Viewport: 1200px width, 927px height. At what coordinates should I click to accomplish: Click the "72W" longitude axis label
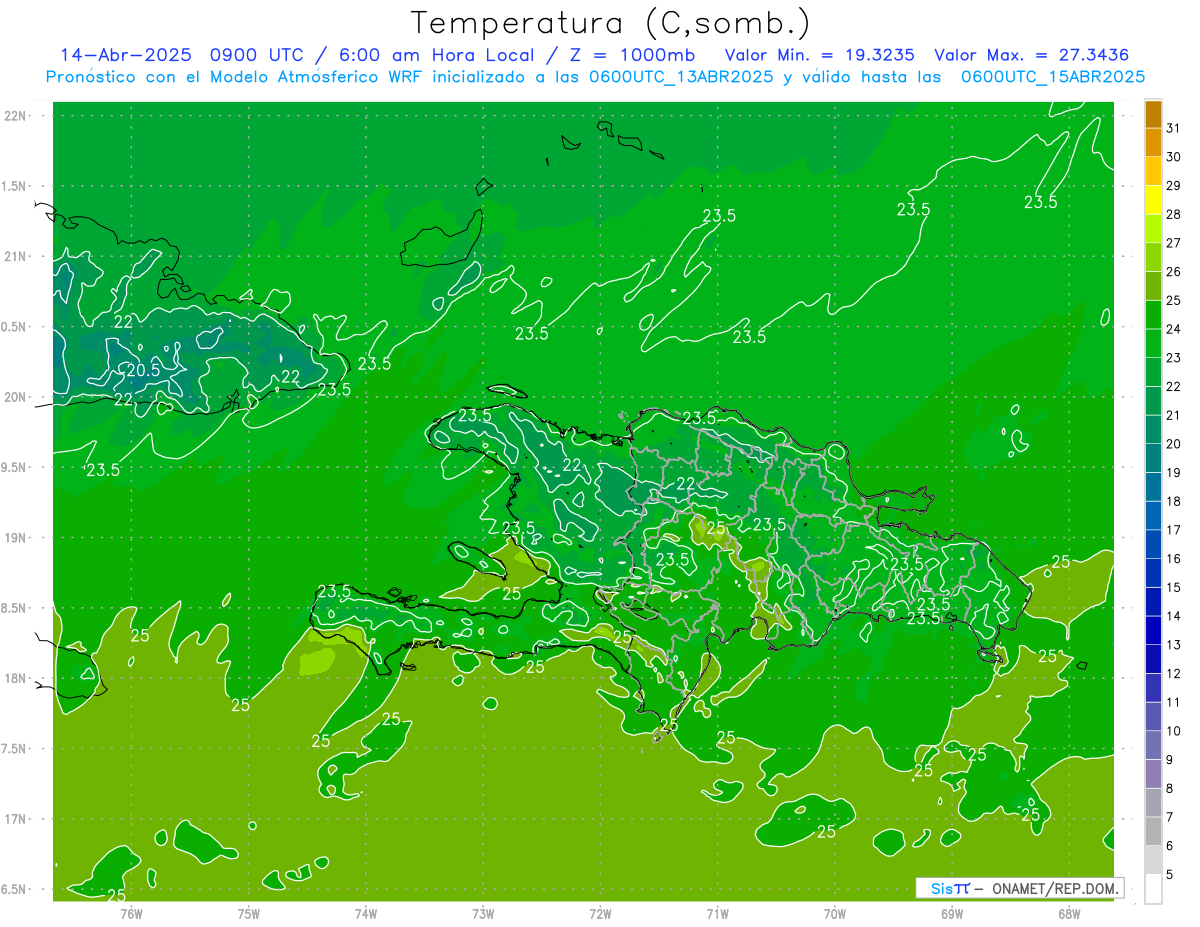601,914
